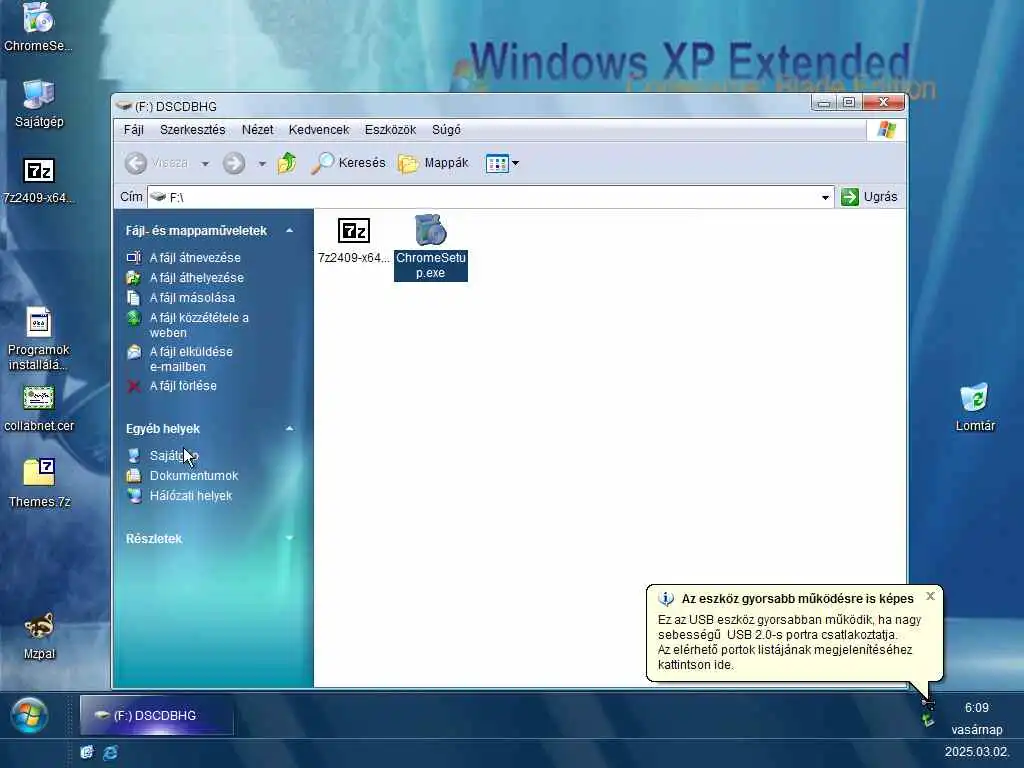1024x768 pixels.
Task: Select the ChromeSetup desktop icon
Action: click(39, 27)
